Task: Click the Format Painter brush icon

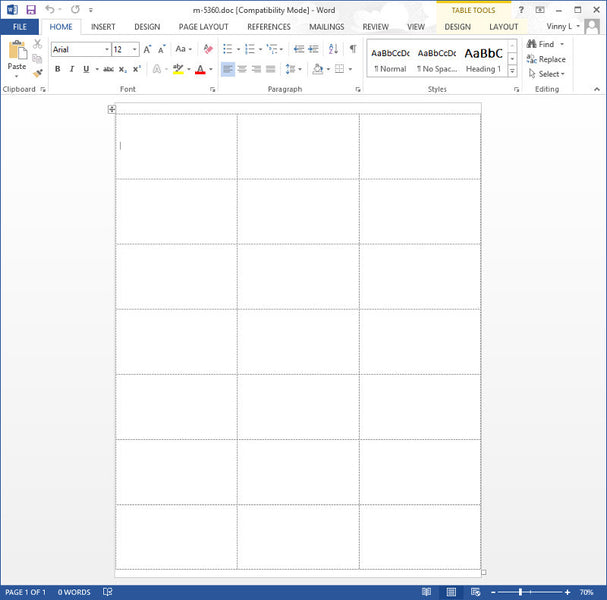Action: pos(38,73)
